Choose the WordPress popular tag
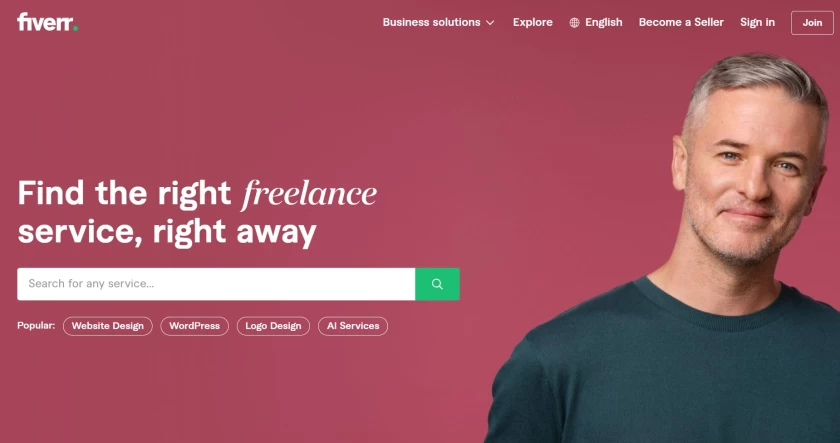Viewport: 840px width, 443px height. point(194,326)
